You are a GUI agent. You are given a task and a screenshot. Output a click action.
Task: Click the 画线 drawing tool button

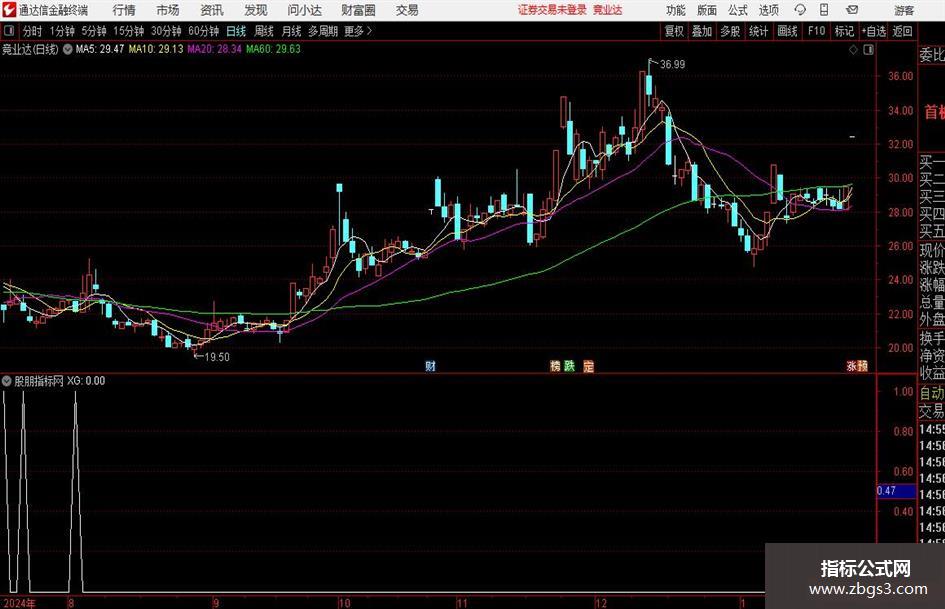click(787, 31)
